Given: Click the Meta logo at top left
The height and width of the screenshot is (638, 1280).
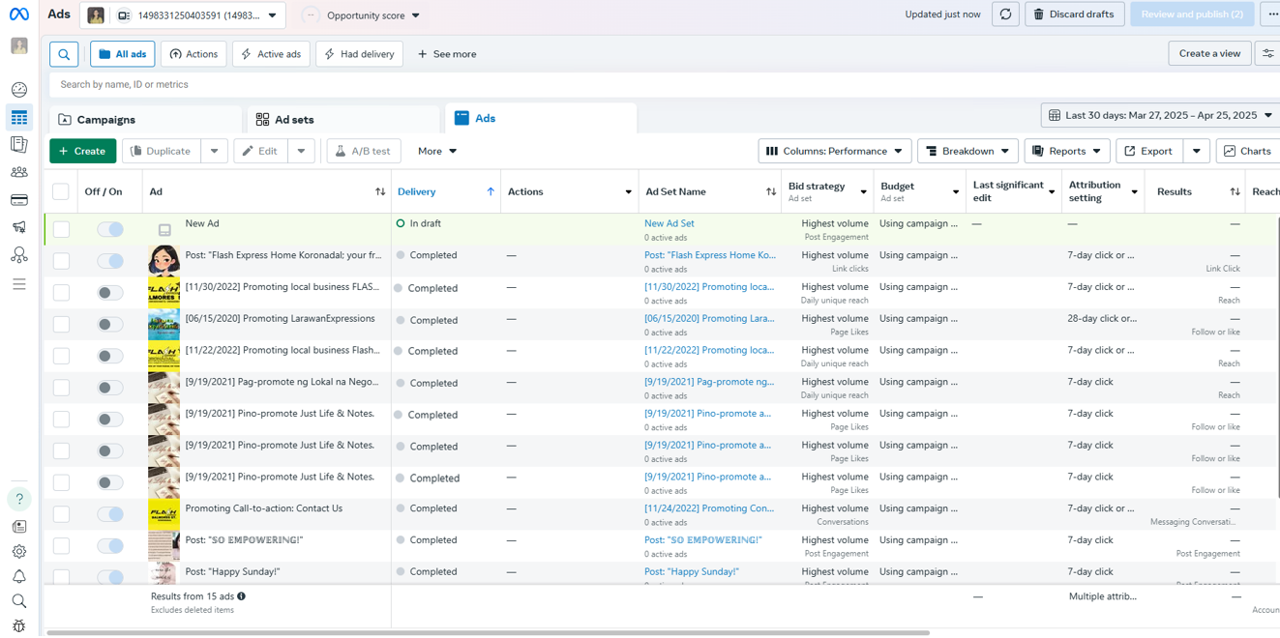Looking at the screenshot, I should tap(19, 14).
